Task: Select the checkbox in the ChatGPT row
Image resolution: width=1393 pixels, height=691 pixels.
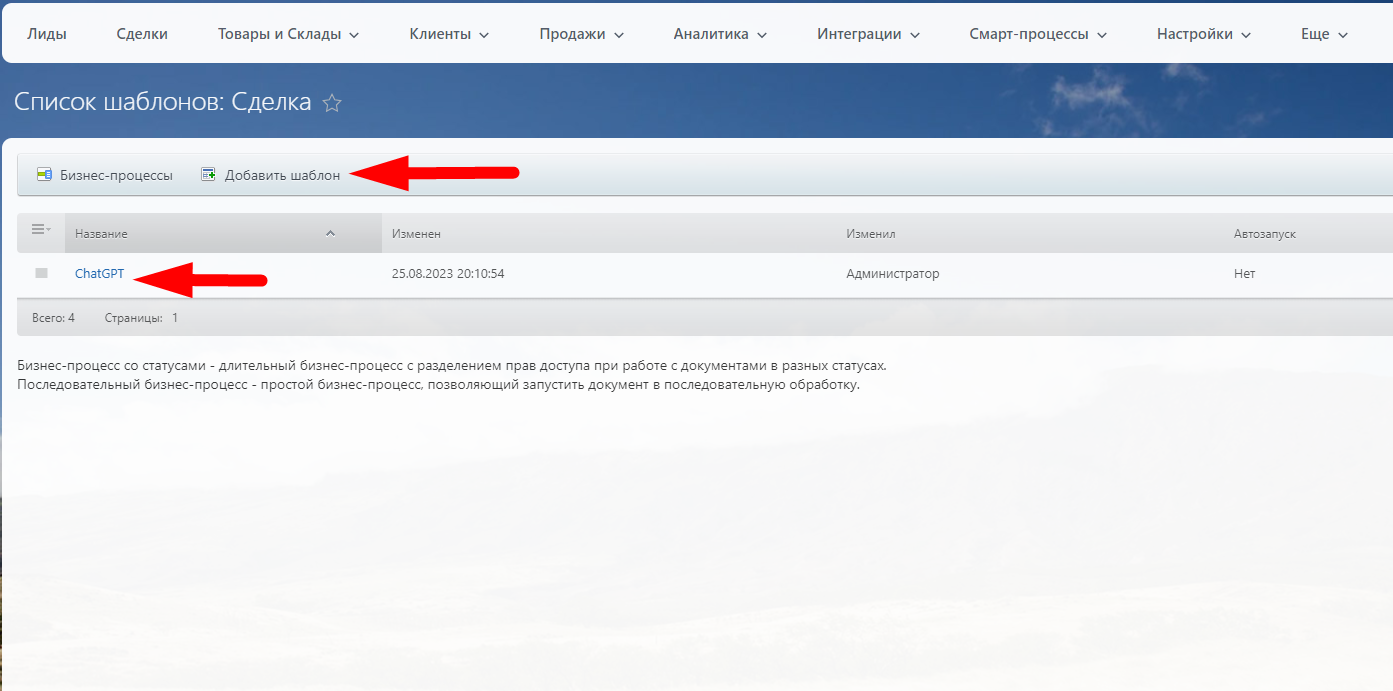Action: click(x=39, y=272)
